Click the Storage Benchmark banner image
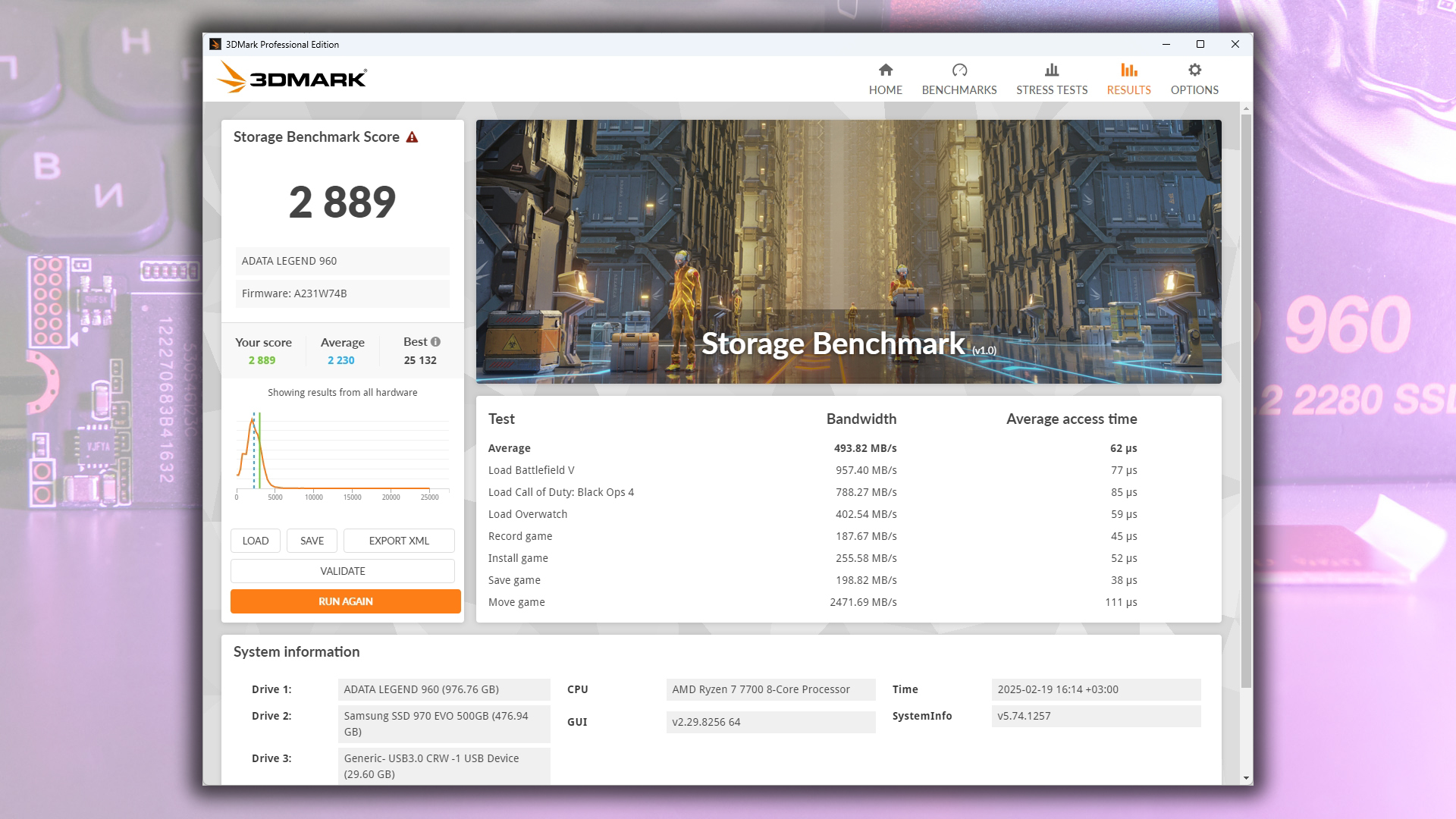This screenshot has width=1456, height=819. click(848, 251)
